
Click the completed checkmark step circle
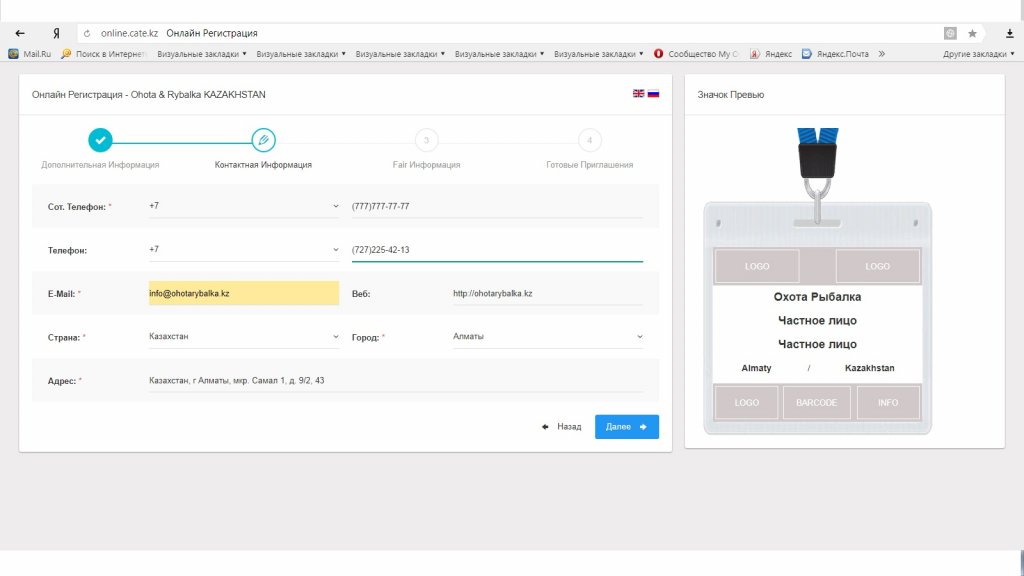(100, 140)
